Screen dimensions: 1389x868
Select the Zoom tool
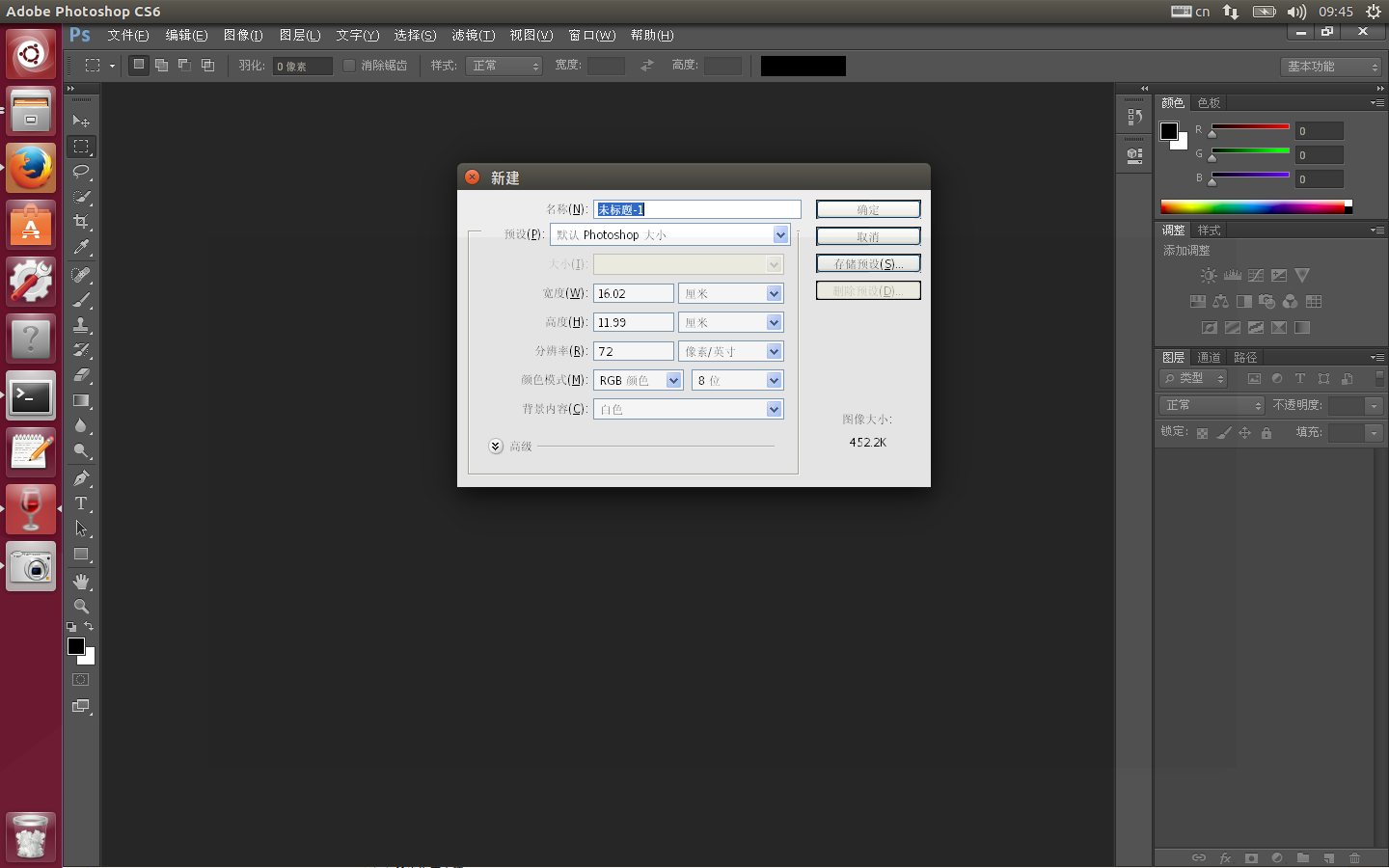point(81,607)
